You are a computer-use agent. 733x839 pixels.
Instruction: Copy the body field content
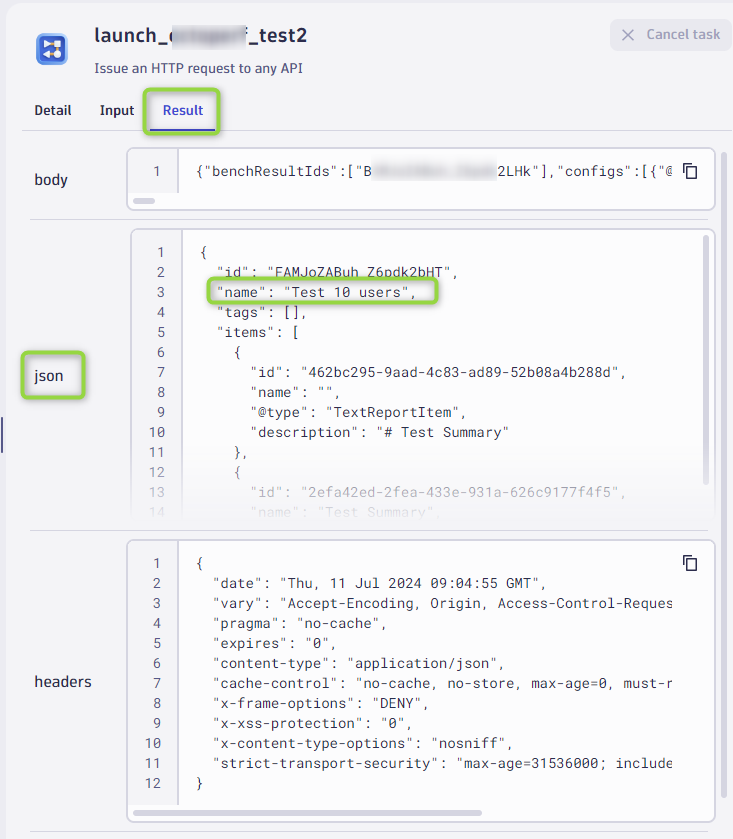pyautogui.click(x=690, y=171)
